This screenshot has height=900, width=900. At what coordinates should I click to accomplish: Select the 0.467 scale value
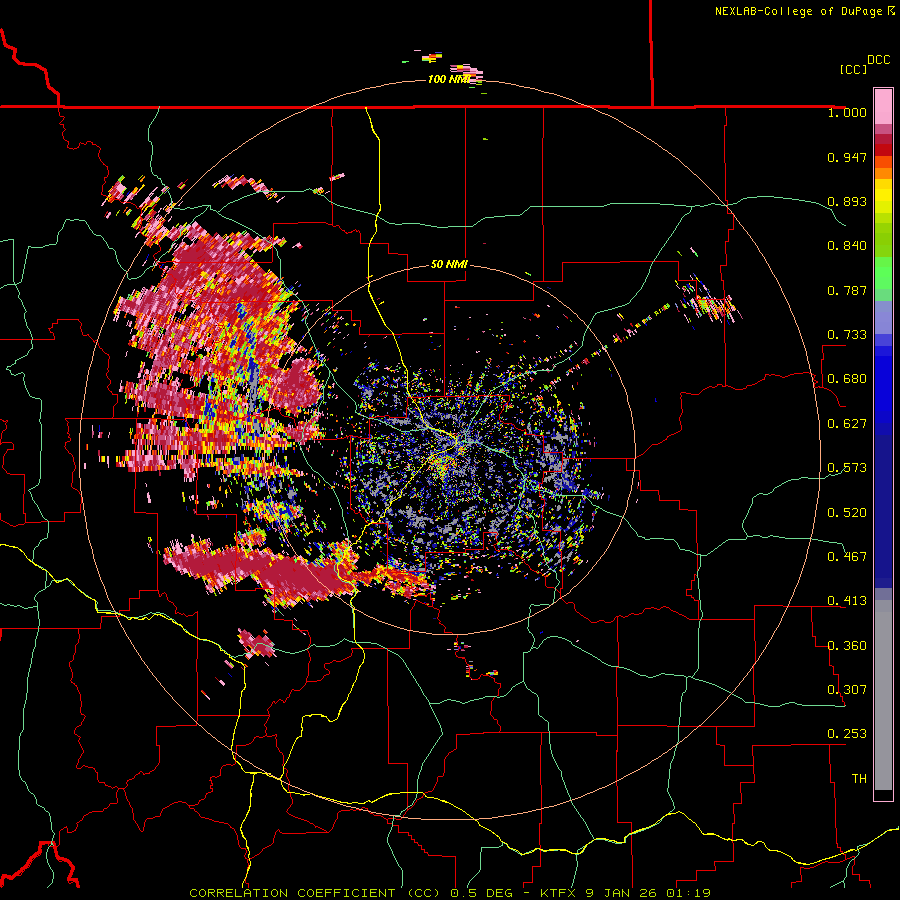[x=847, y=557]
